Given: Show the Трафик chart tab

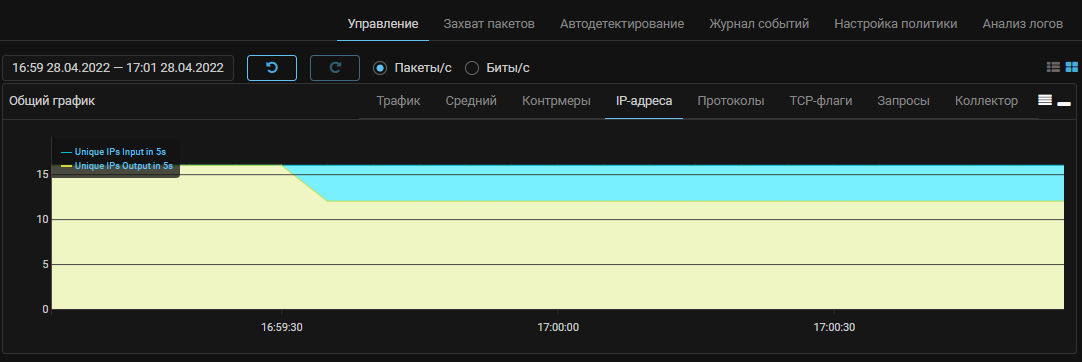Looking at the screenshot, I should (398, 101).
